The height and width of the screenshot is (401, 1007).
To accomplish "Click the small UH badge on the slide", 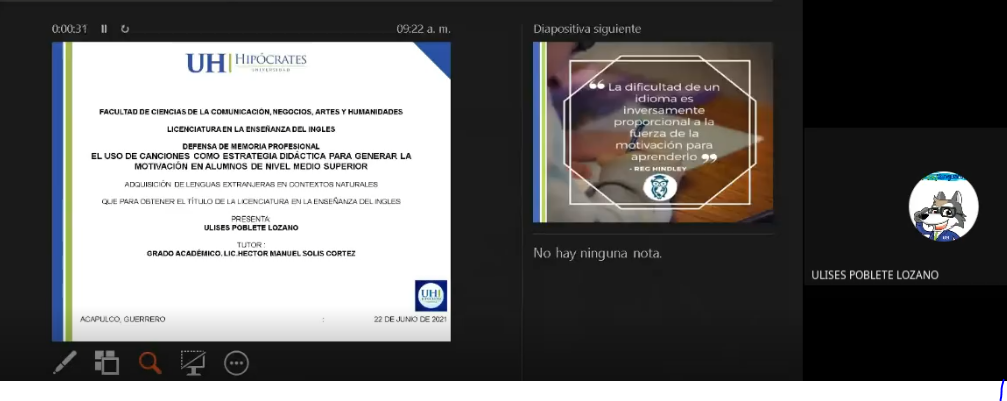I will pos(431,296).
